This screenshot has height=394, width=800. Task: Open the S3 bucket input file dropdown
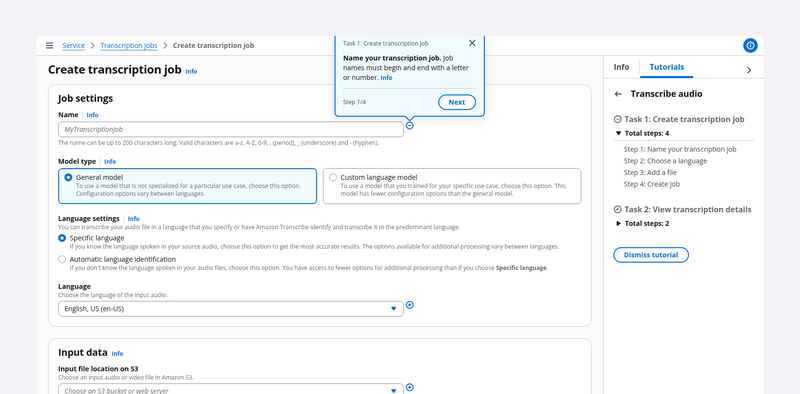coord(231,389)
